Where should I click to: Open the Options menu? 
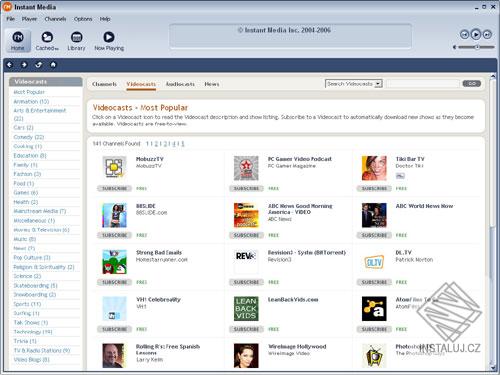coord(83,19)
